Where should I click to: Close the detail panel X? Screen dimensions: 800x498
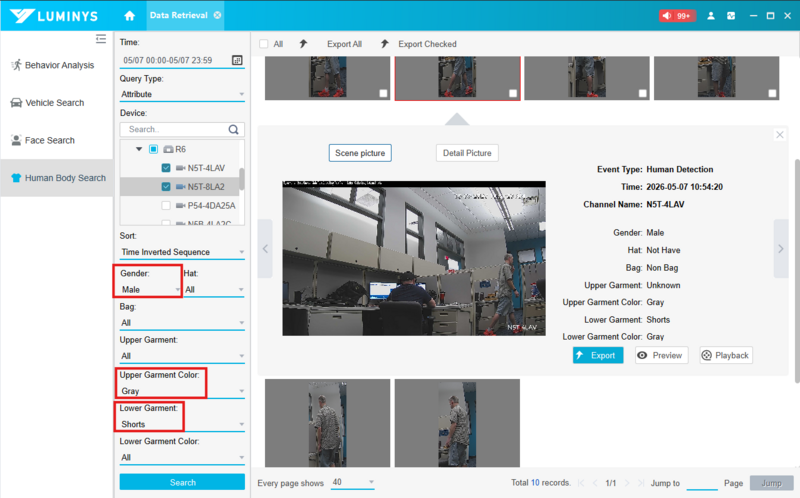pyautogui.click(x=780, y=135)
